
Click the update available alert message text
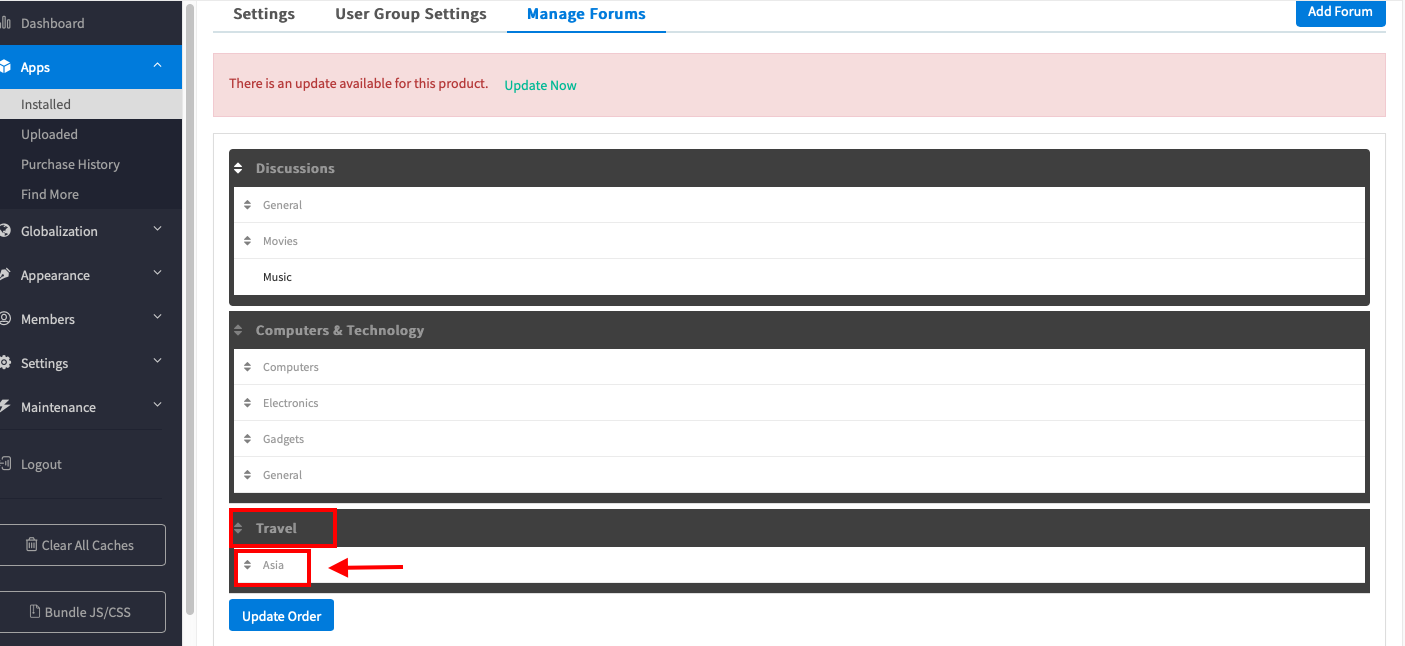point(359,83)
